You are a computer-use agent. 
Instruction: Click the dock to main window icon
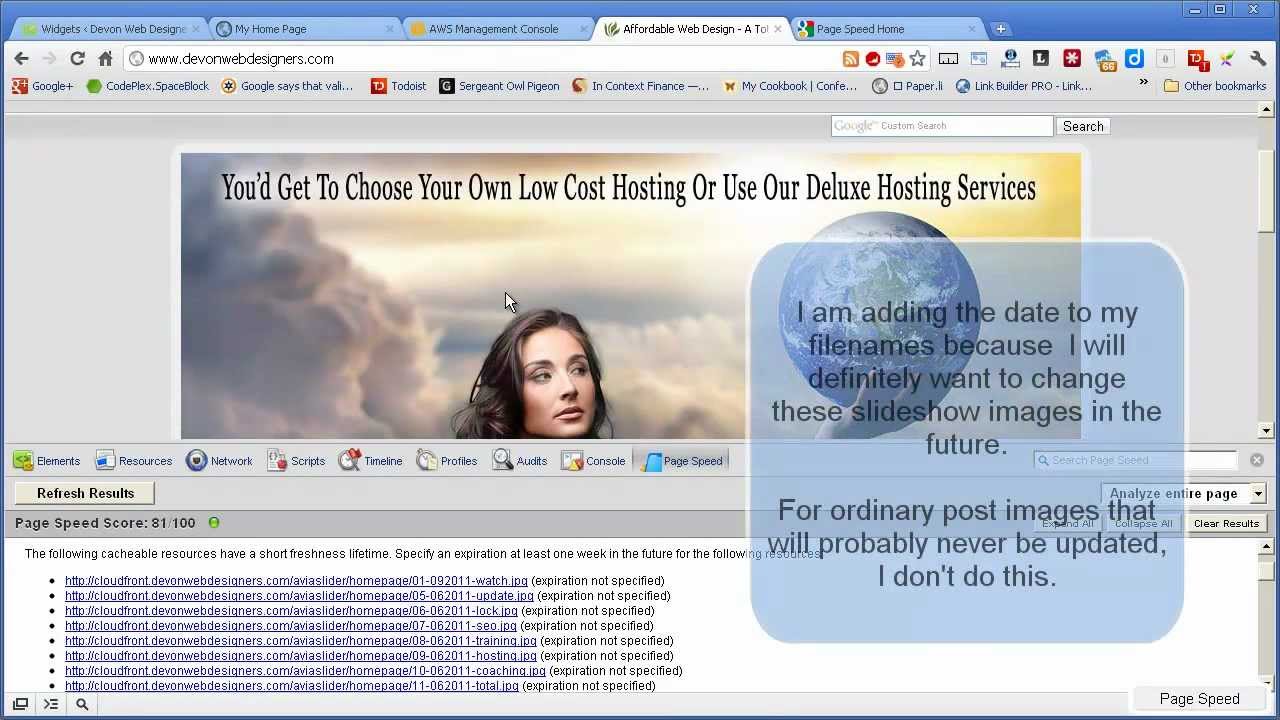pyautogui.click(x=20, y=704)
